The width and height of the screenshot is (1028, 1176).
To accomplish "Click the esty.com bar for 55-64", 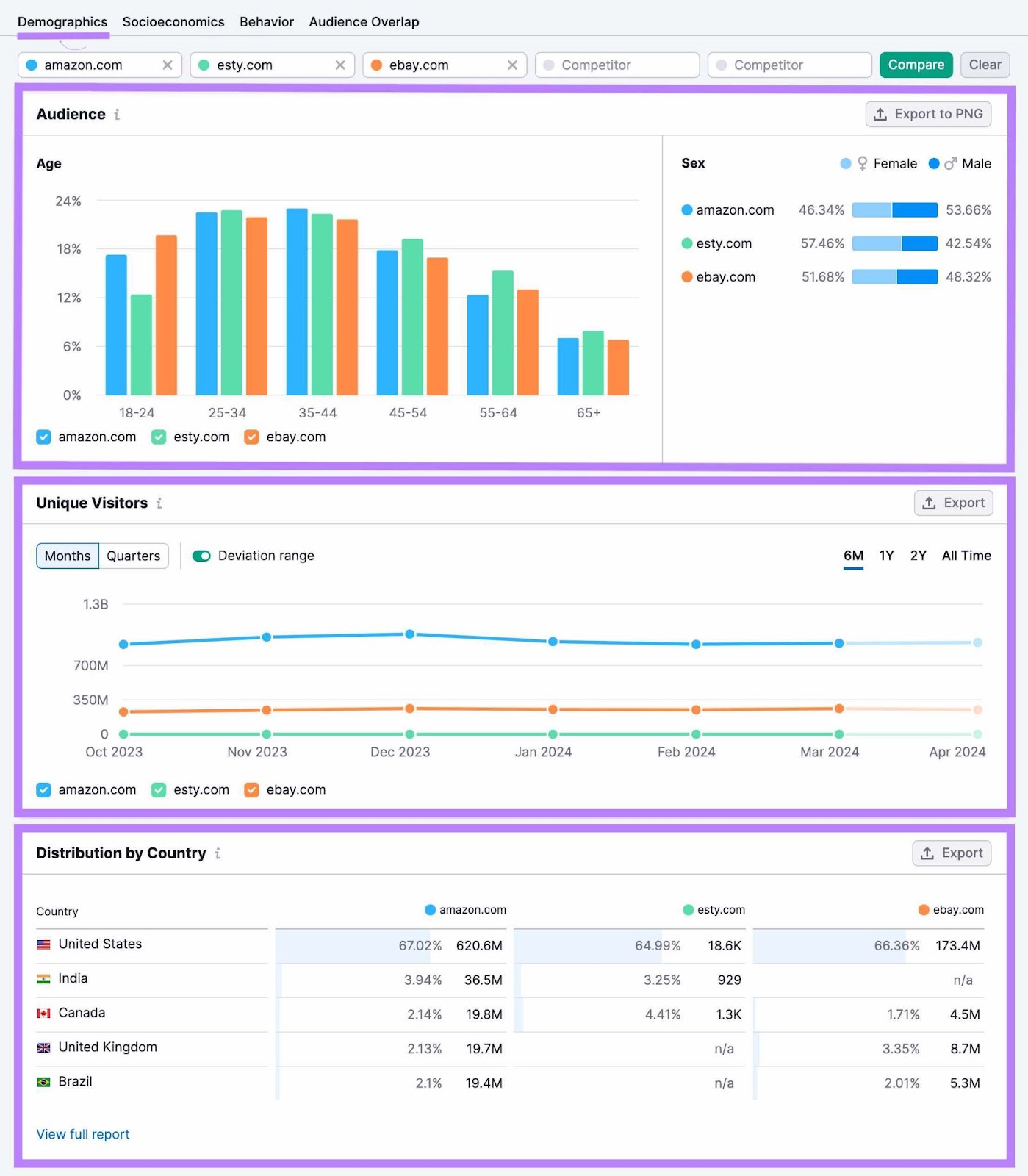I will (503, 333).
